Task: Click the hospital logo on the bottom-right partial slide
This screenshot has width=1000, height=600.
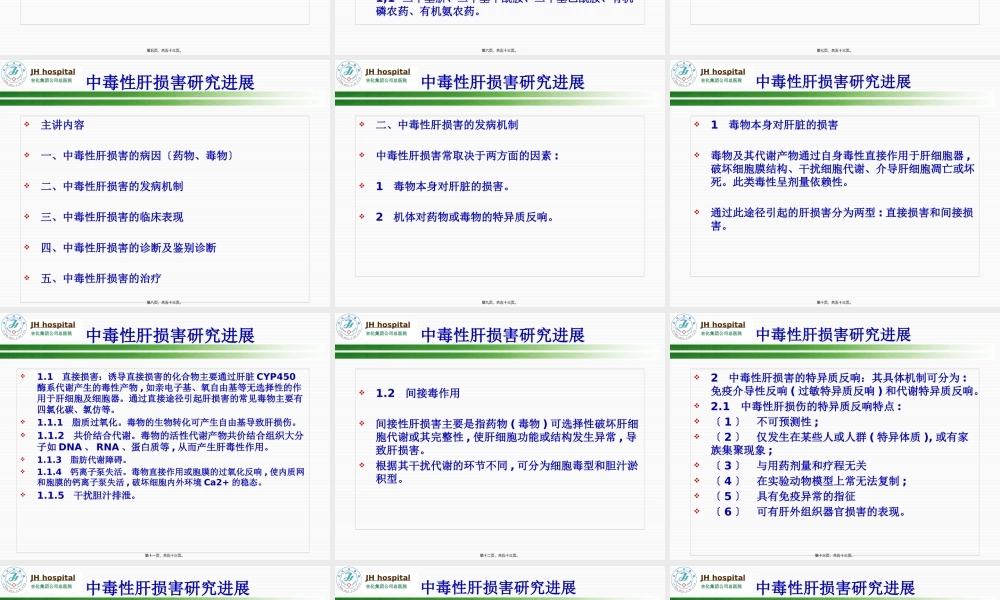Action: point(684,582)
